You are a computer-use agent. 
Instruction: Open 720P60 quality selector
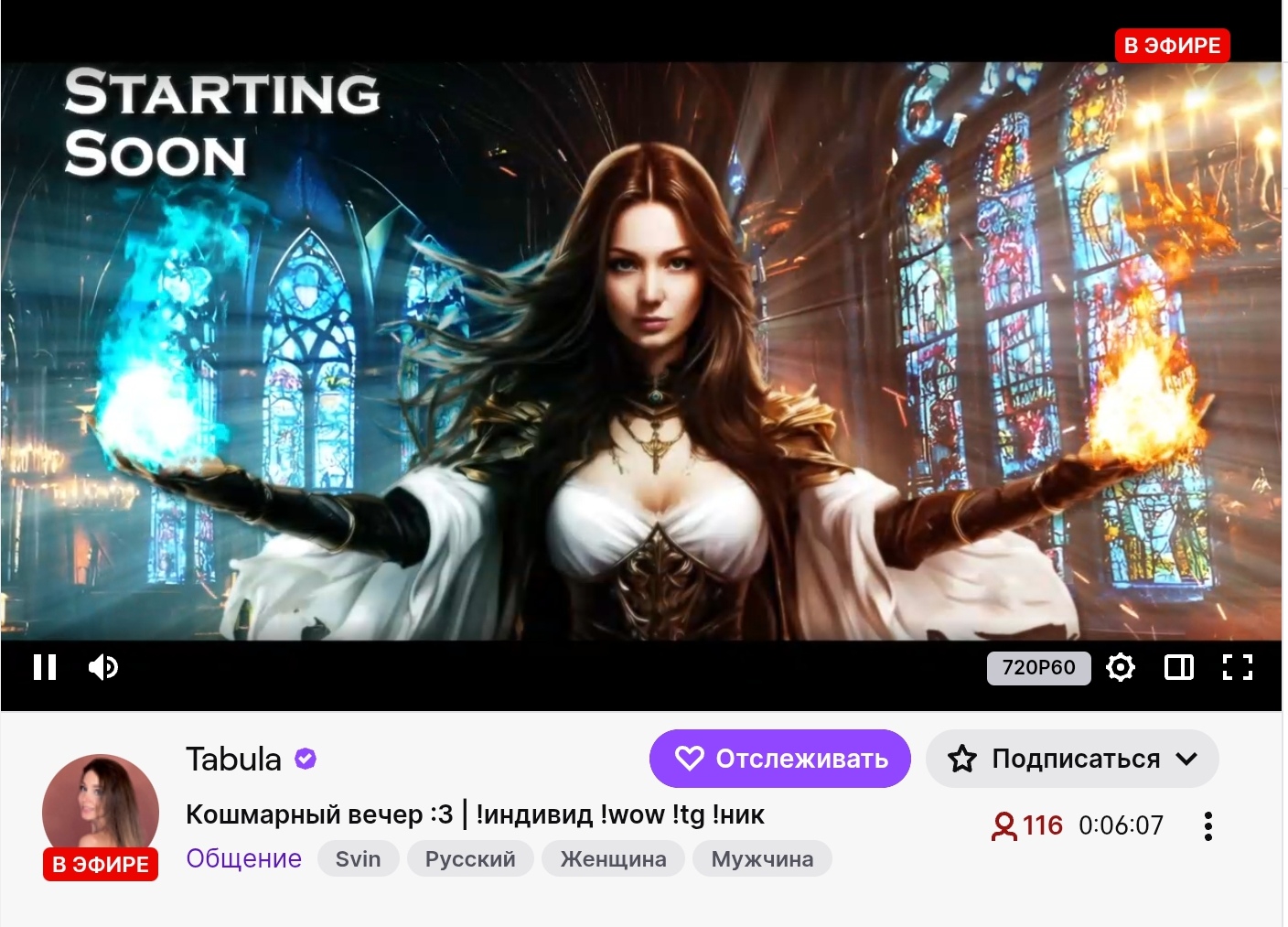[1039, 668]
